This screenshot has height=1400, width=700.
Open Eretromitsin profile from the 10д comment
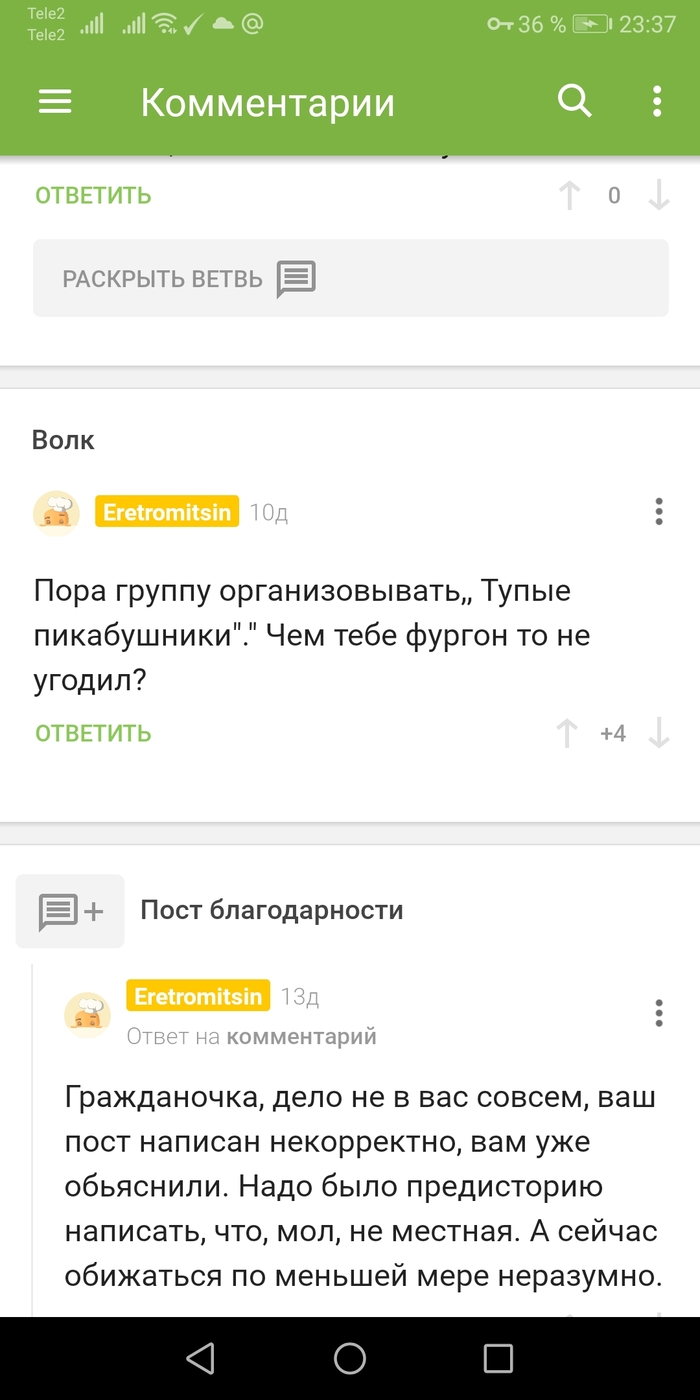(x=167, y=513)
